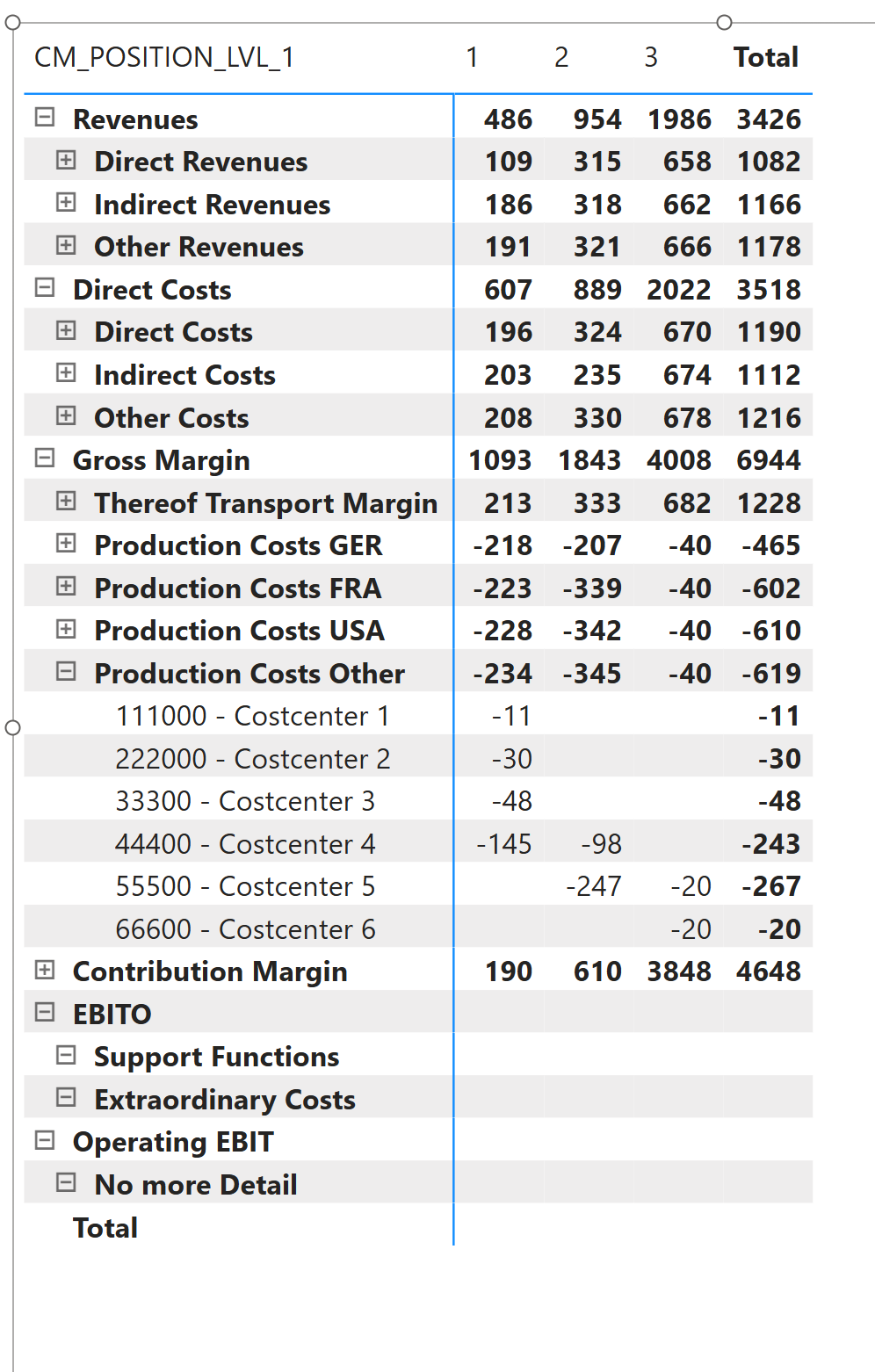The width and height of the screenshot is (875, 1372).
Task: Expand Production Costs GER row
Action: point(66,543)
